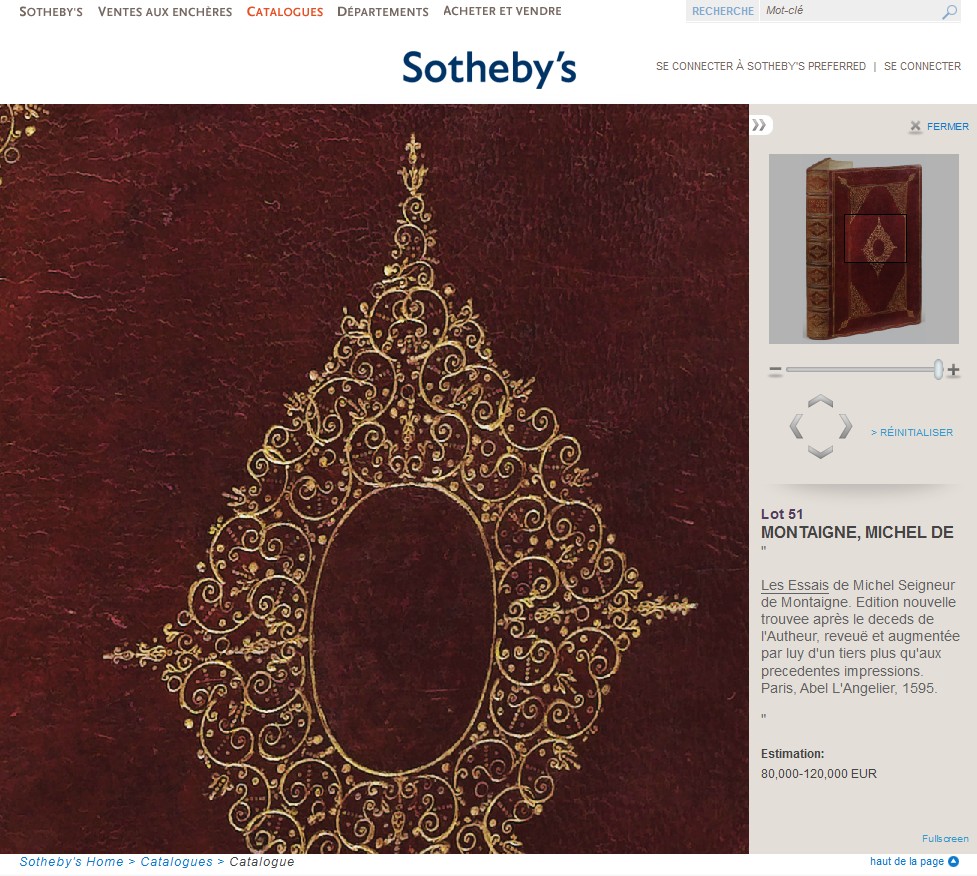This screenshot has height=876, width=977.
Task: Go to haut de la page
Action: click(x=914, y=861)
